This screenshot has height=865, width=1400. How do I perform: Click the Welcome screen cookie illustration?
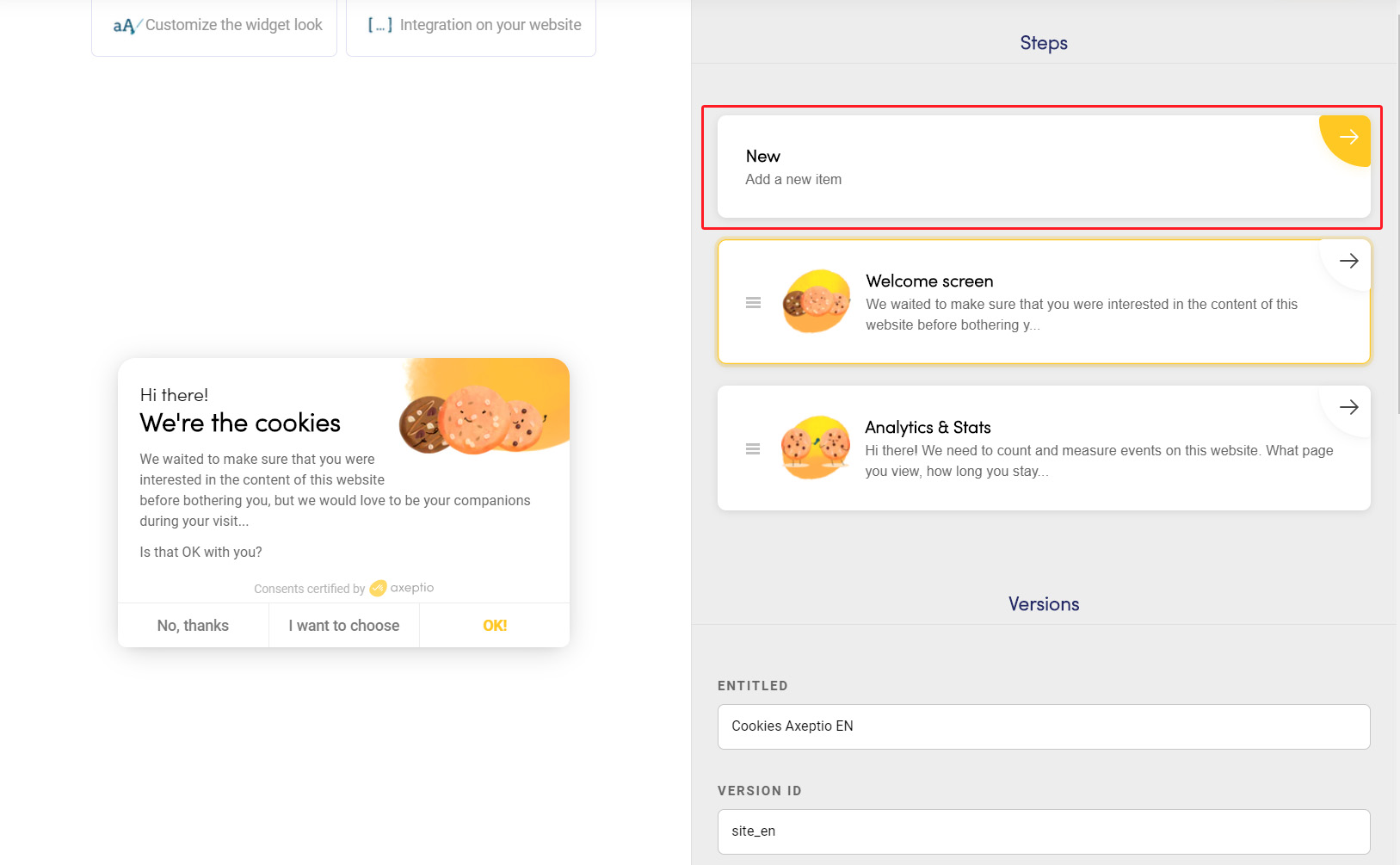(816, 301)
